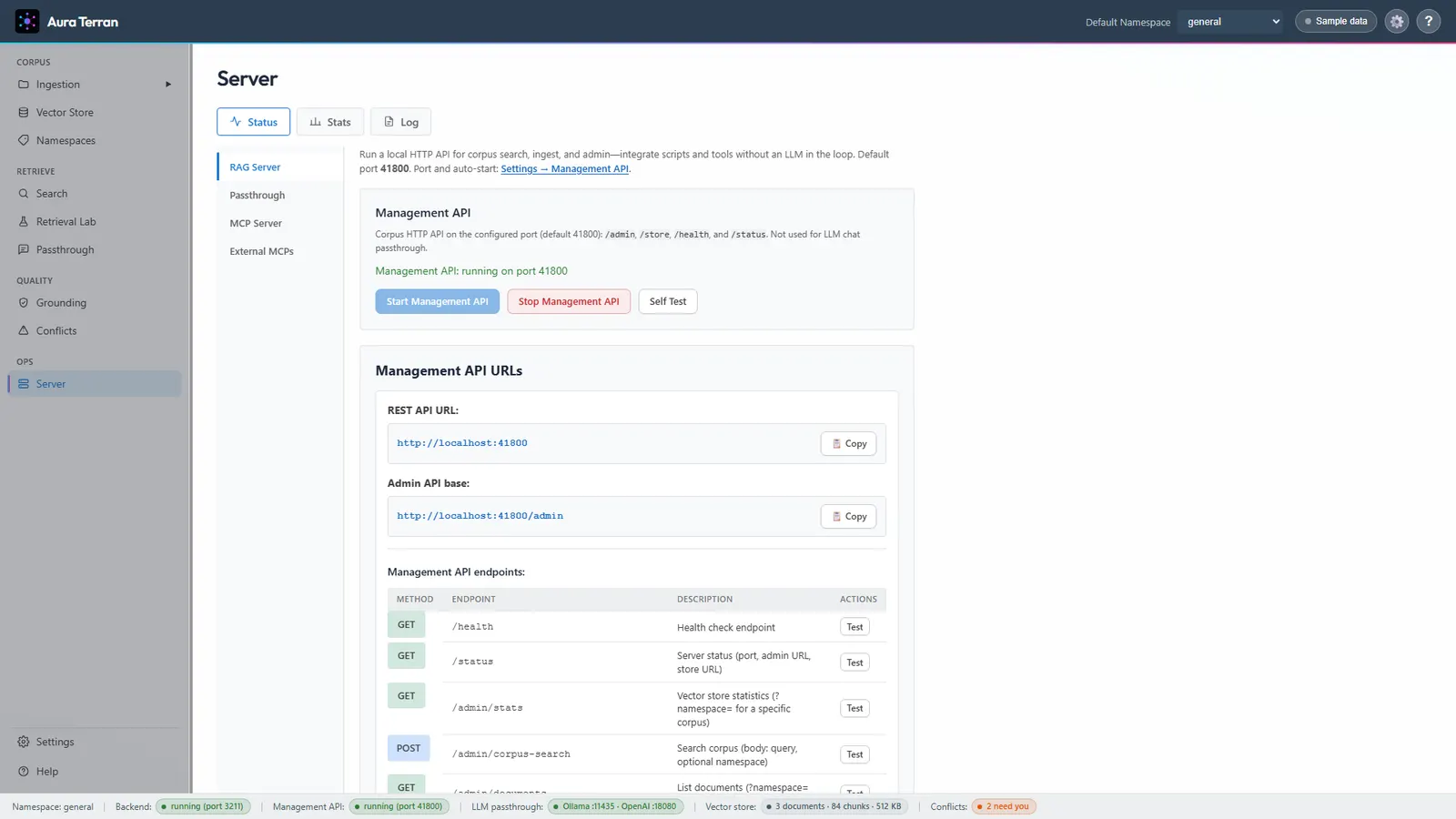The width and height of the screenshot is (1456, 819).
Task: Test the /status endpoint
Action: point(854,662)
